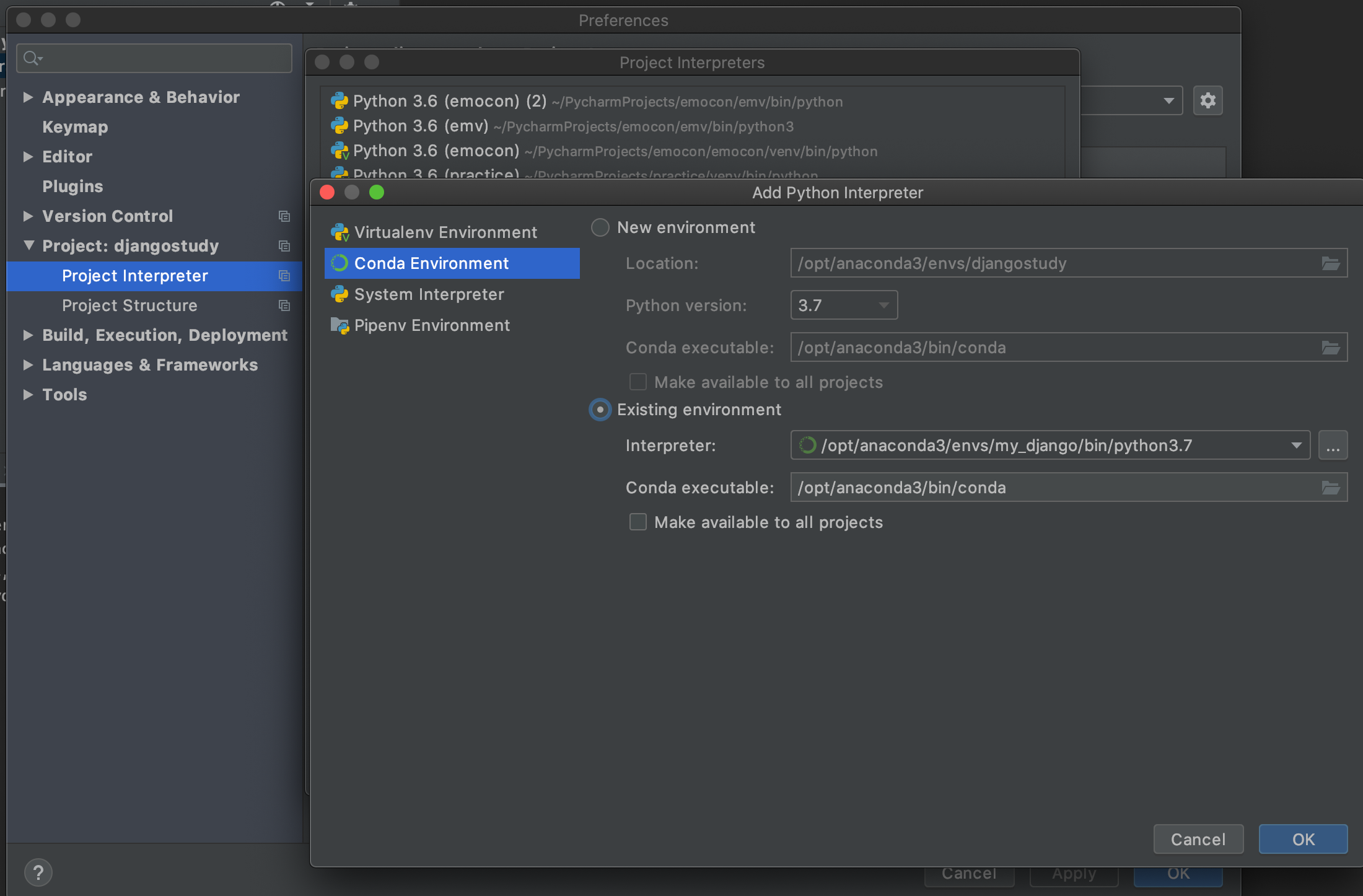Select Pipenv Environment option
This screenshot has height=896, width=1363.
(431, 325)
